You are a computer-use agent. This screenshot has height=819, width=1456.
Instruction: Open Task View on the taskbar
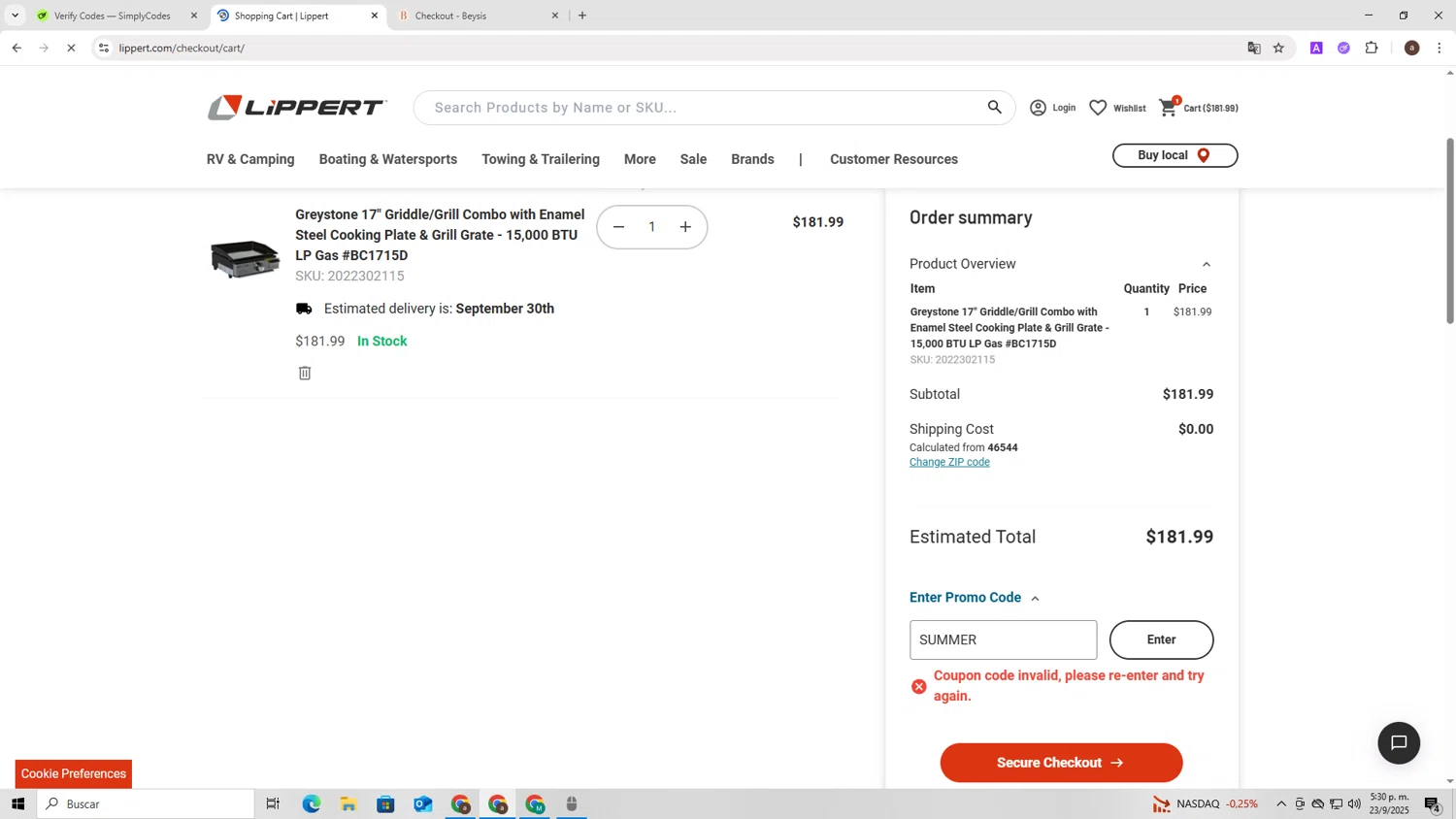[x=273, y=803]
